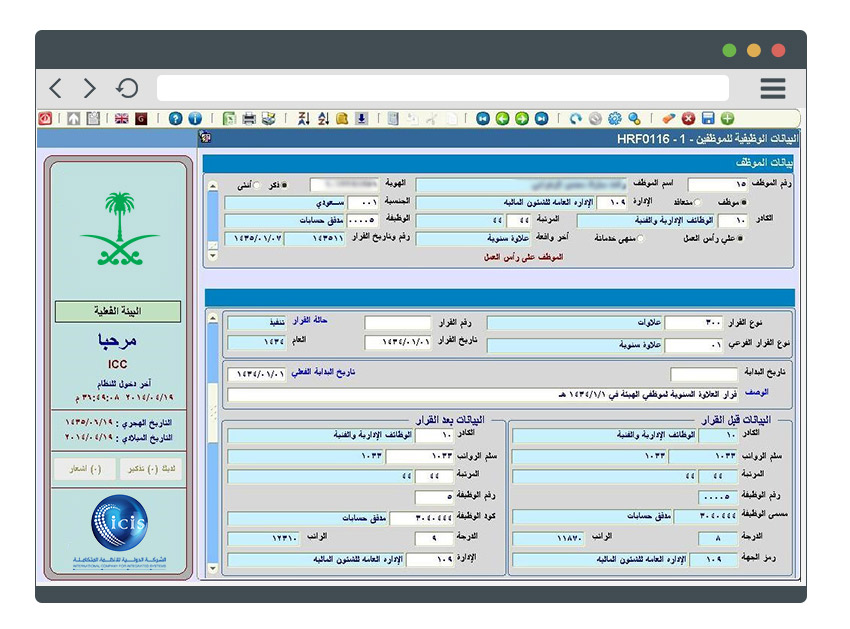Select the متعاقد employment radio button

coord(698,202)
